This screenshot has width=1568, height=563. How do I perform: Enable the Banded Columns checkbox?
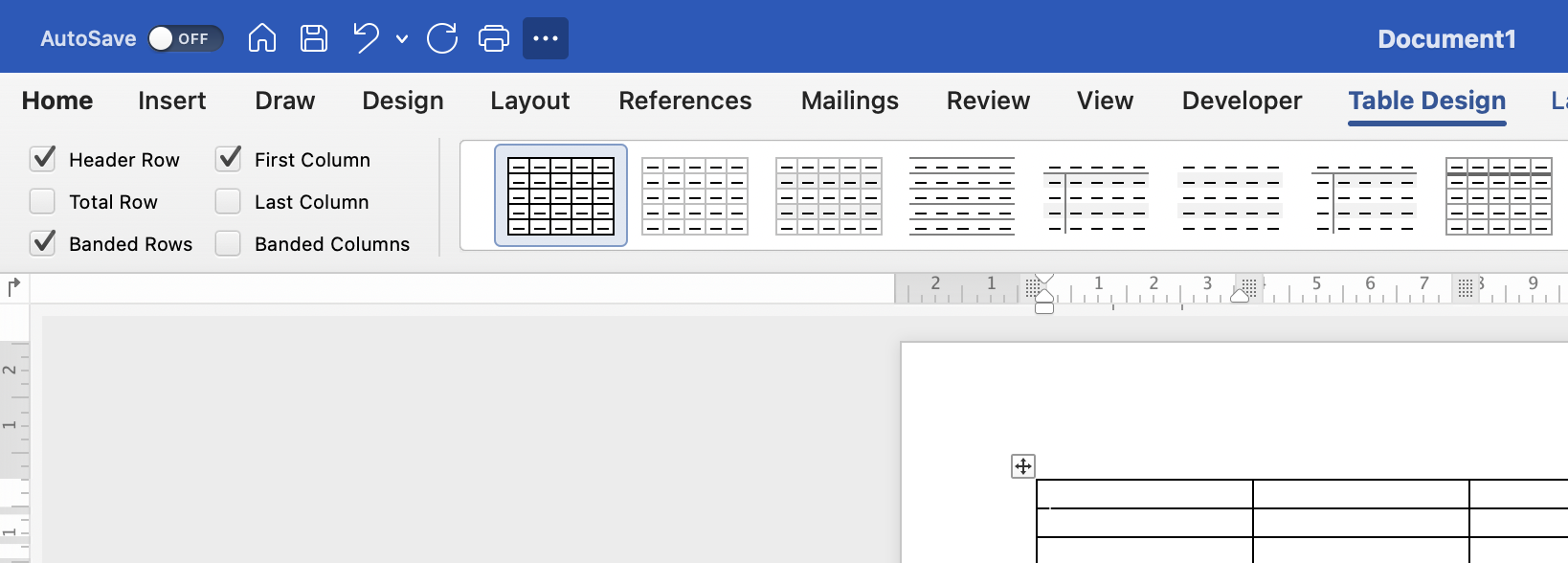tap(228, 243)
